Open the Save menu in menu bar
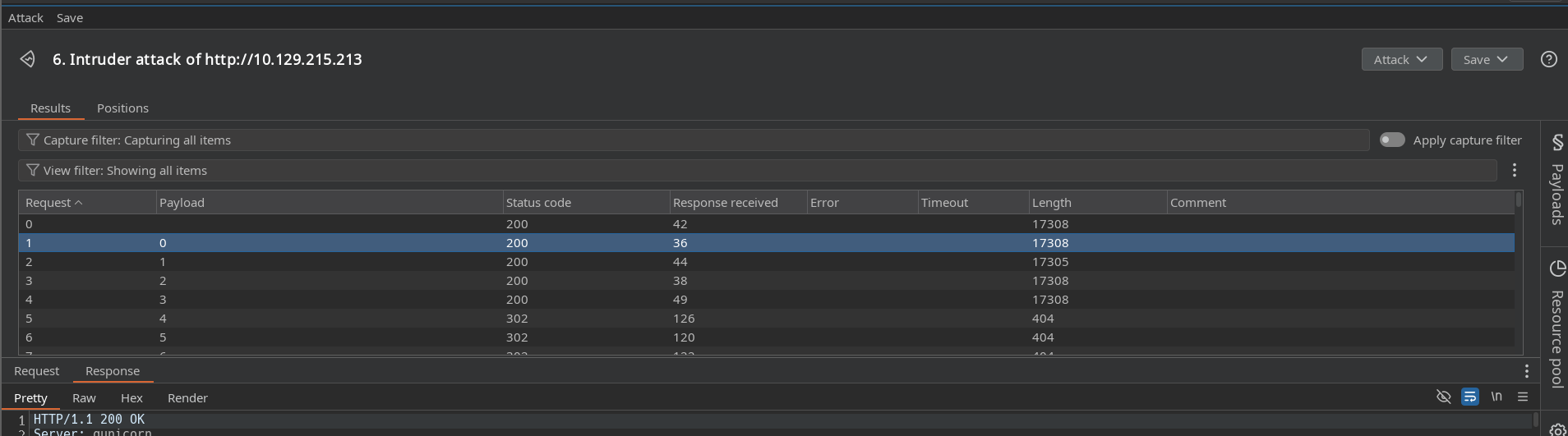 70,17
